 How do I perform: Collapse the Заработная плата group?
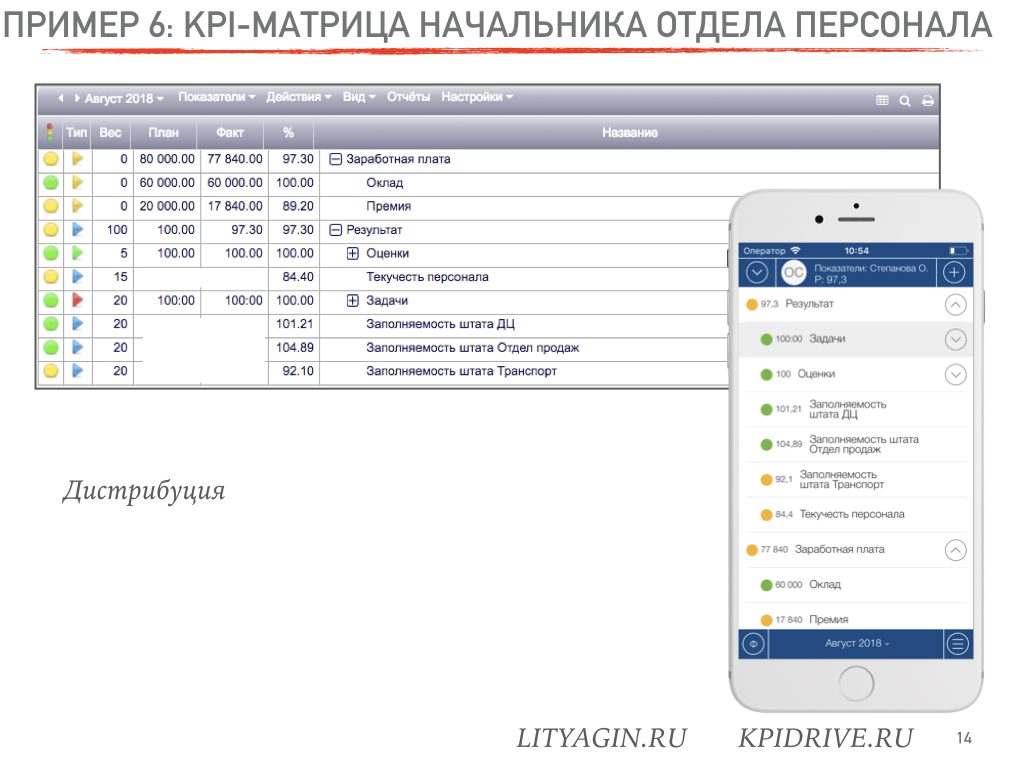tap(335, 159)
